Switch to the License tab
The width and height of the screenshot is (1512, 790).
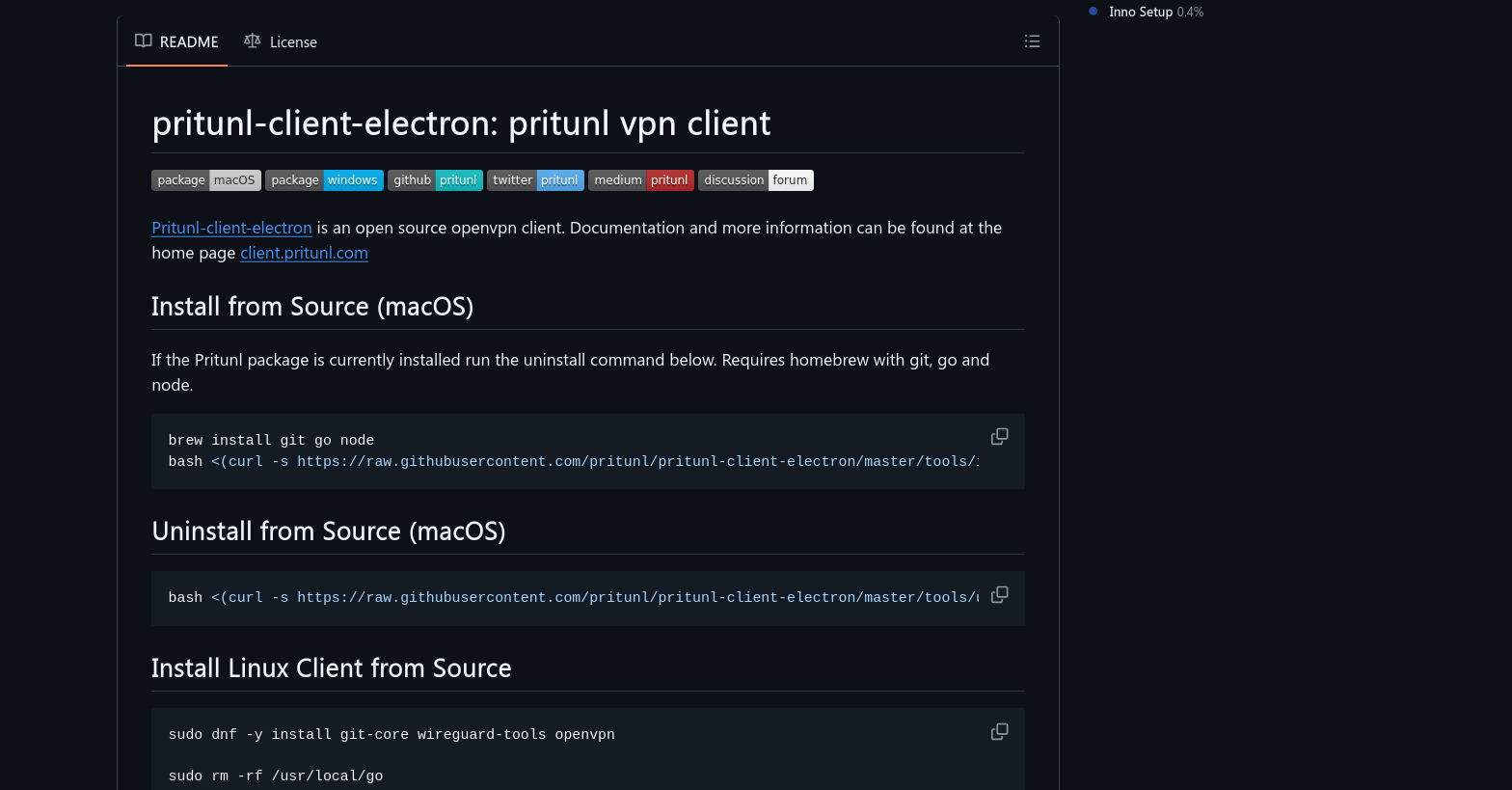point(281,42)
